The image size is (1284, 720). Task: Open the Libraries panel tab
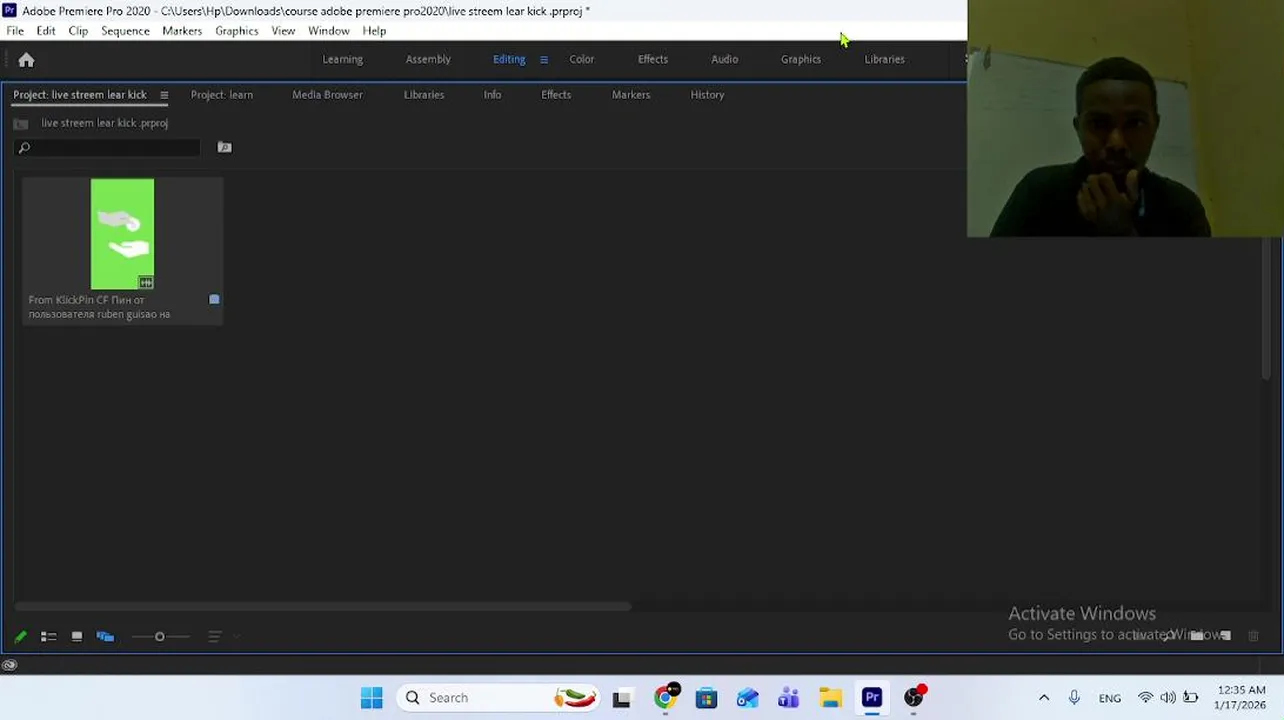point(424,95)
